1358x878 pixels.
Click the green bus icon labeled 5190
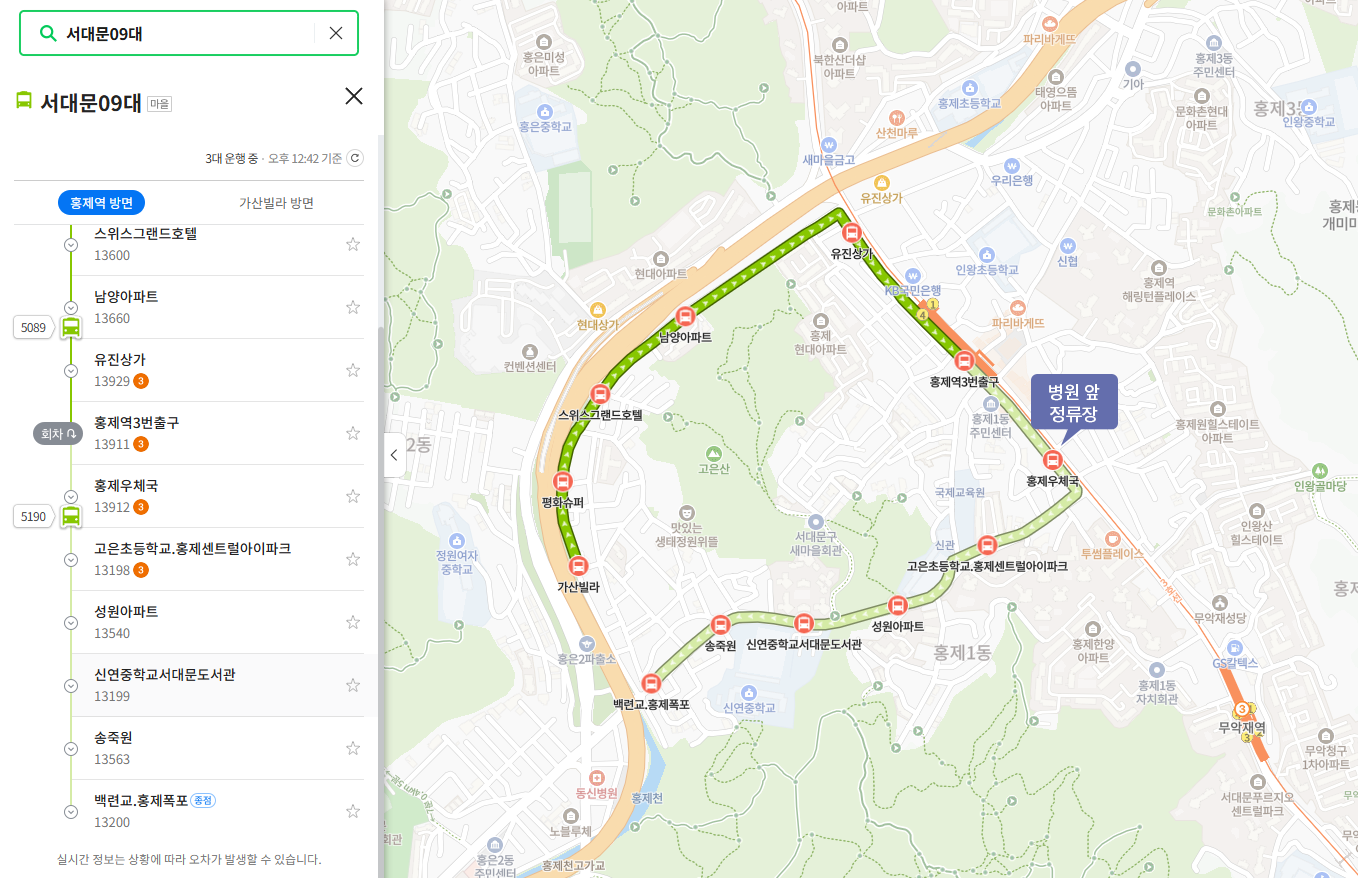coord(71,516)
